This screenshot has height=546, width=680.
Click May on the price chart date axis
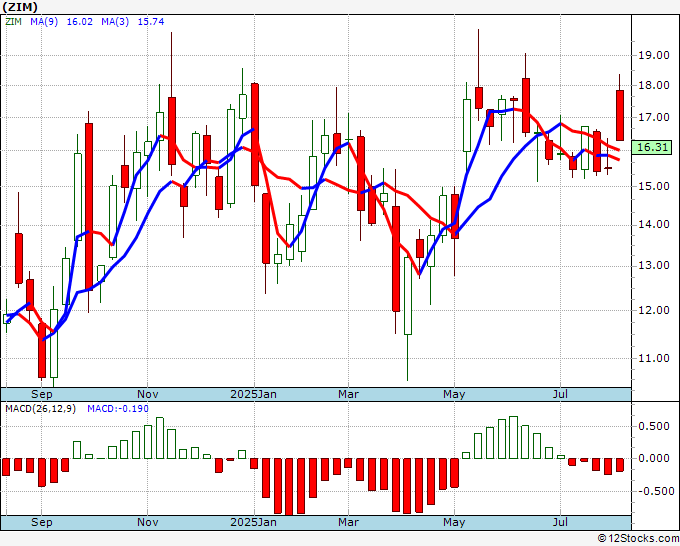(x=454, y=395)
